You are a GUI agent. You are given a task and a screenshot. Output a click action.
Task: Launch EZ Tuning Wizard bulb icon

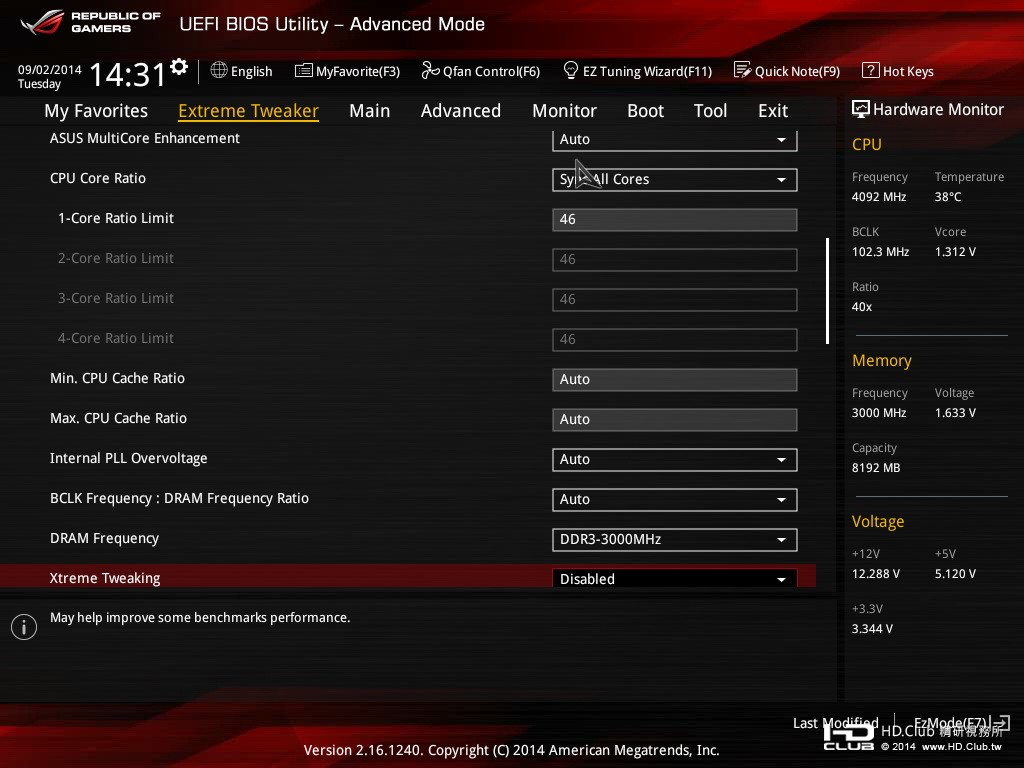571,70
